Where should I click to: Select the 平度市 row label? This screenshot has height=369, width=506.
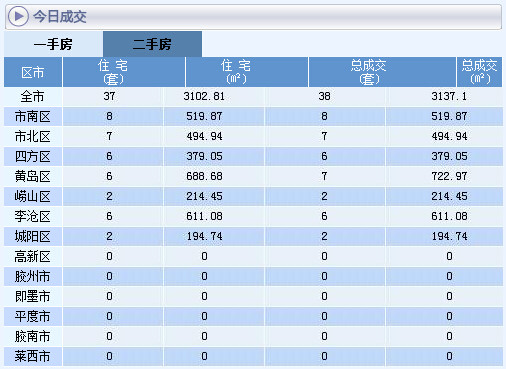[x=32, y=317]
